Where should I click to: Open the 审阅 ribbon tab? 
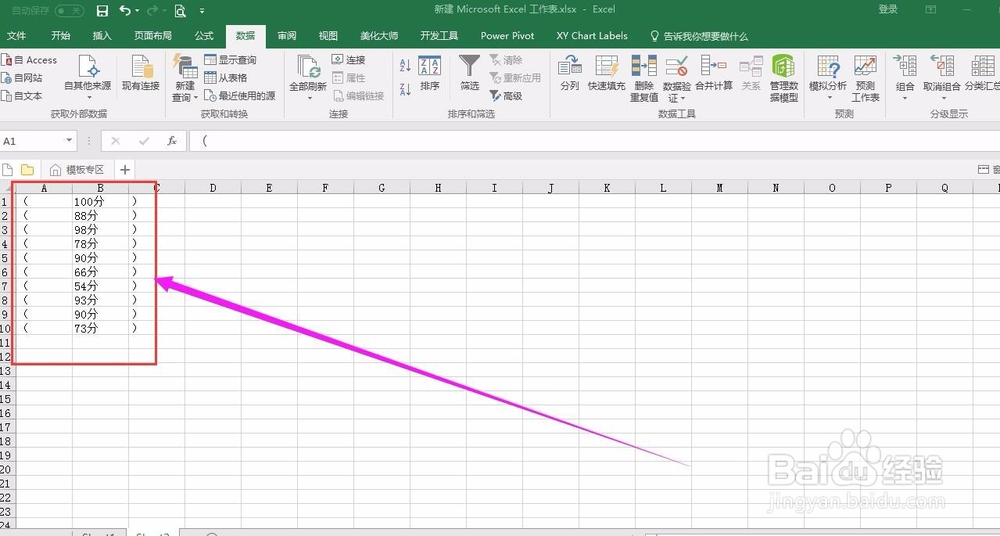[287, 36]
